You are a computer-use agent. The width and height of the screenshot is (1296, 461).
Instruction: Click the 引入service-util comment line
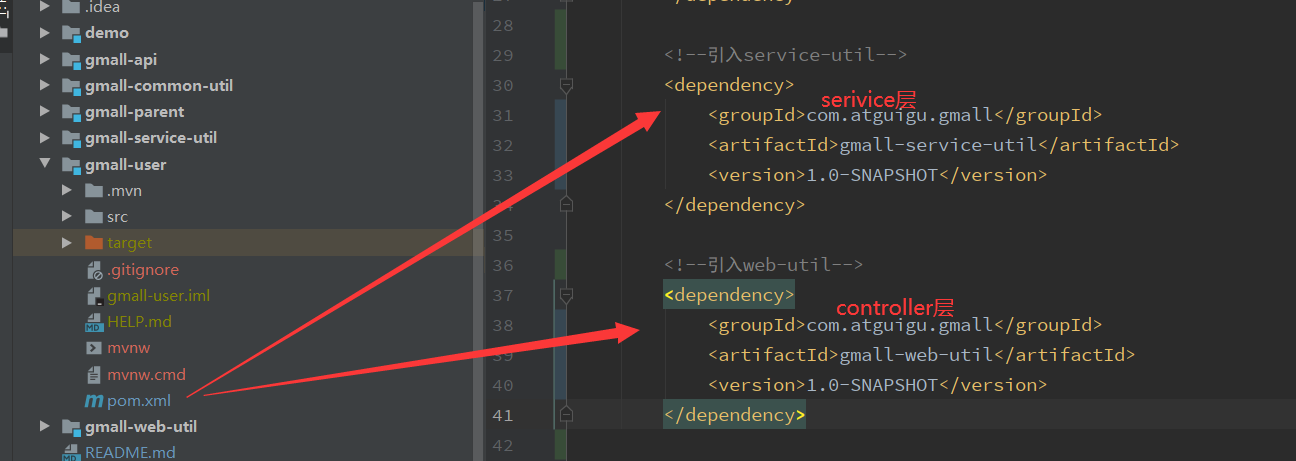785,55
